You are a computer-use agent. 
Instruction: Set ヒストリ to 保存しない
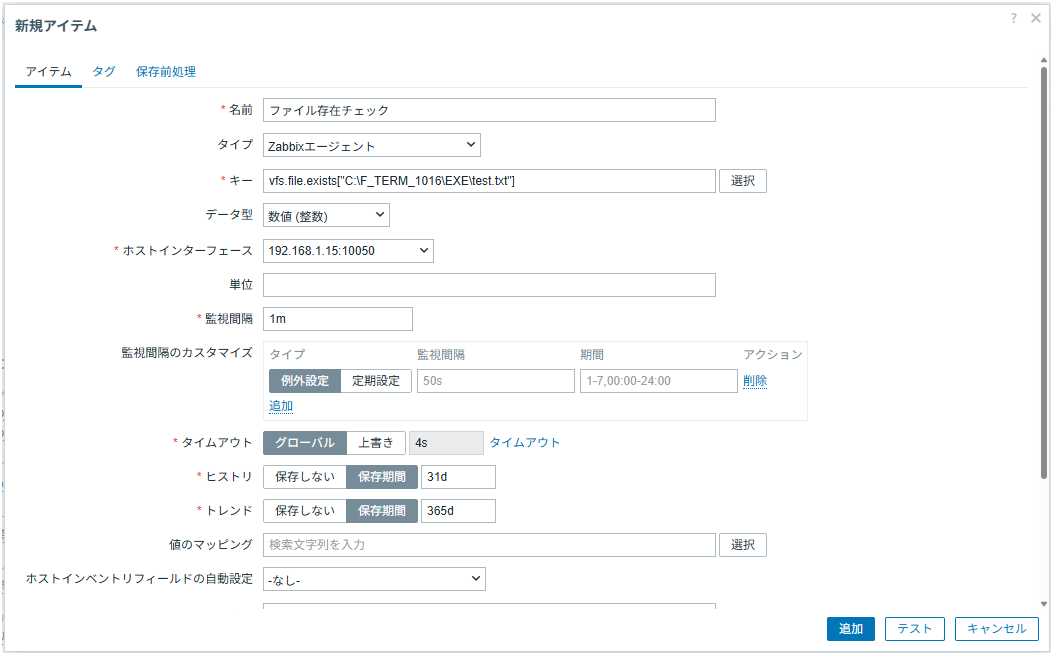point(305,477)
